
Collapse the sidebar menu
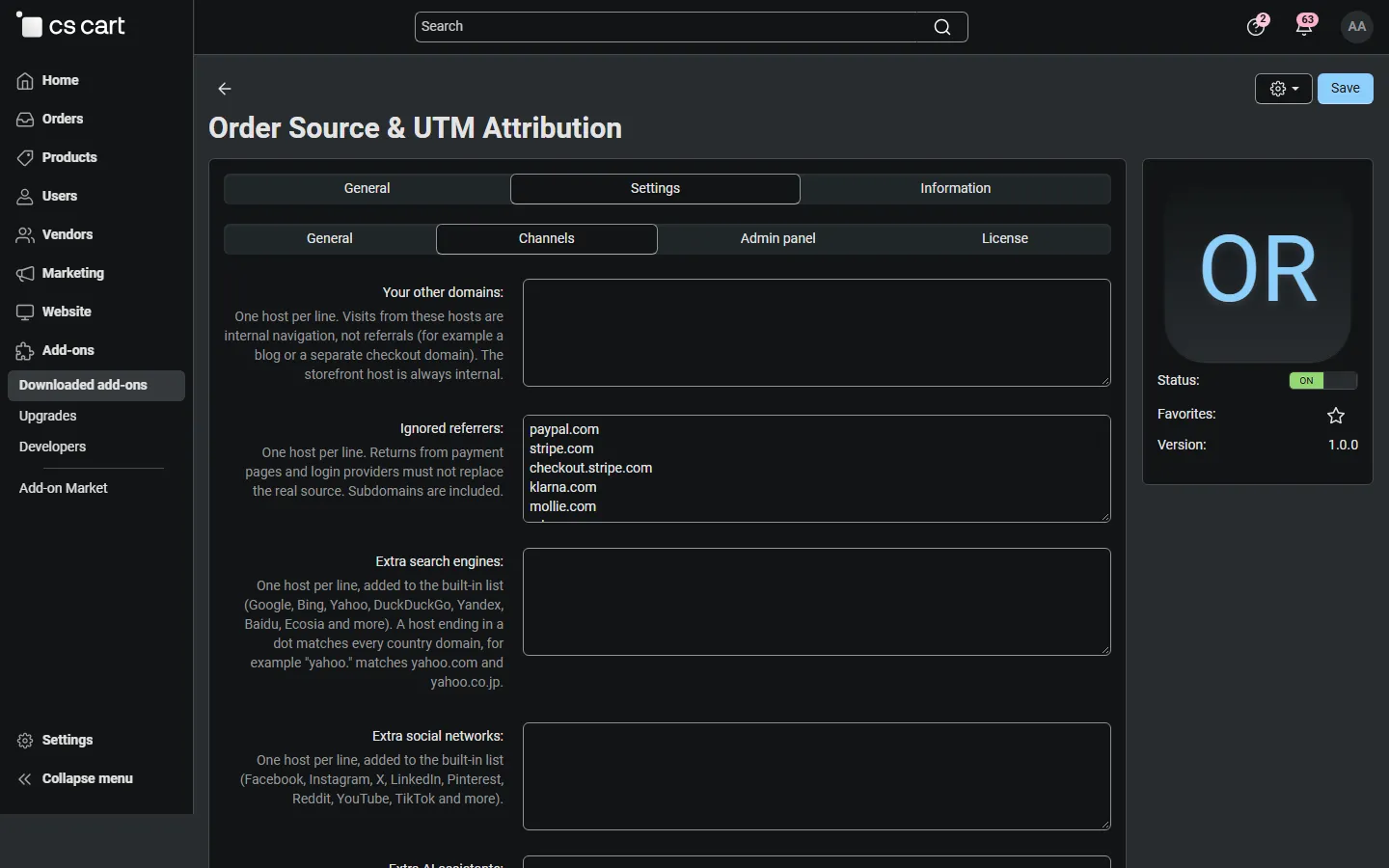[88, 779]
